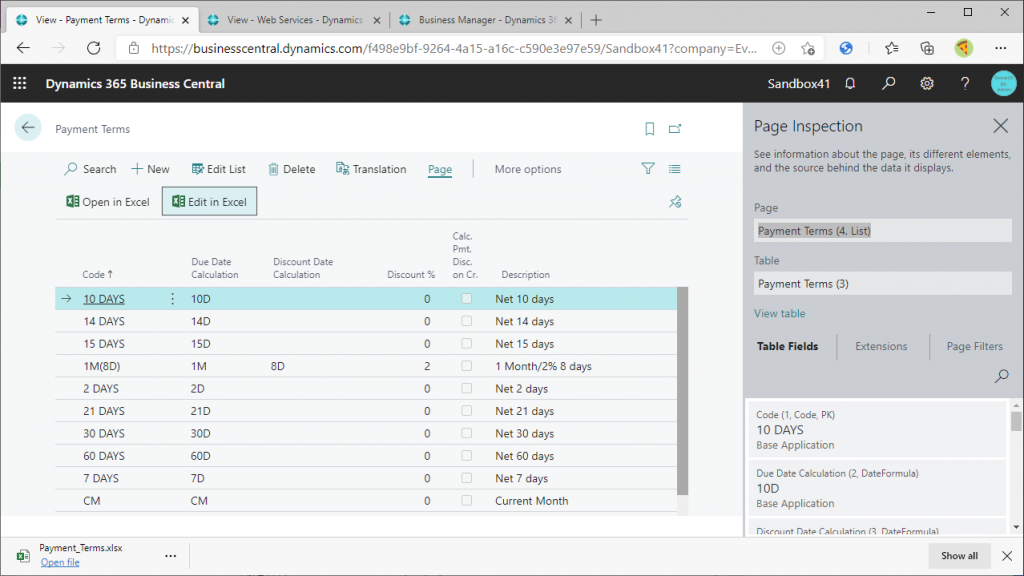Viewport: 1024px width, 576px height.
Task: Click the payment terms list vertical scrollbar
Action: tap(682, 391)
